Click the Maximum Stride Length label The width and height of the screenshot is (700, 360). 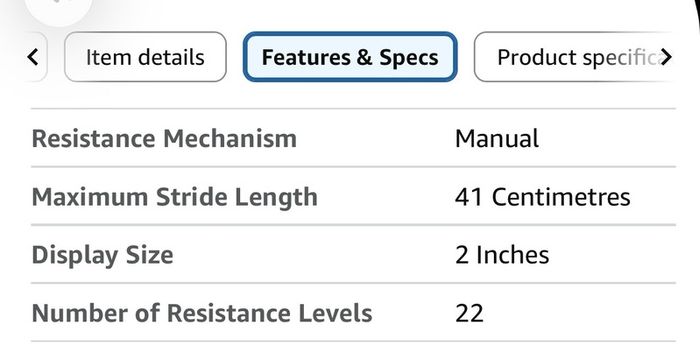(x=175, y=197)
